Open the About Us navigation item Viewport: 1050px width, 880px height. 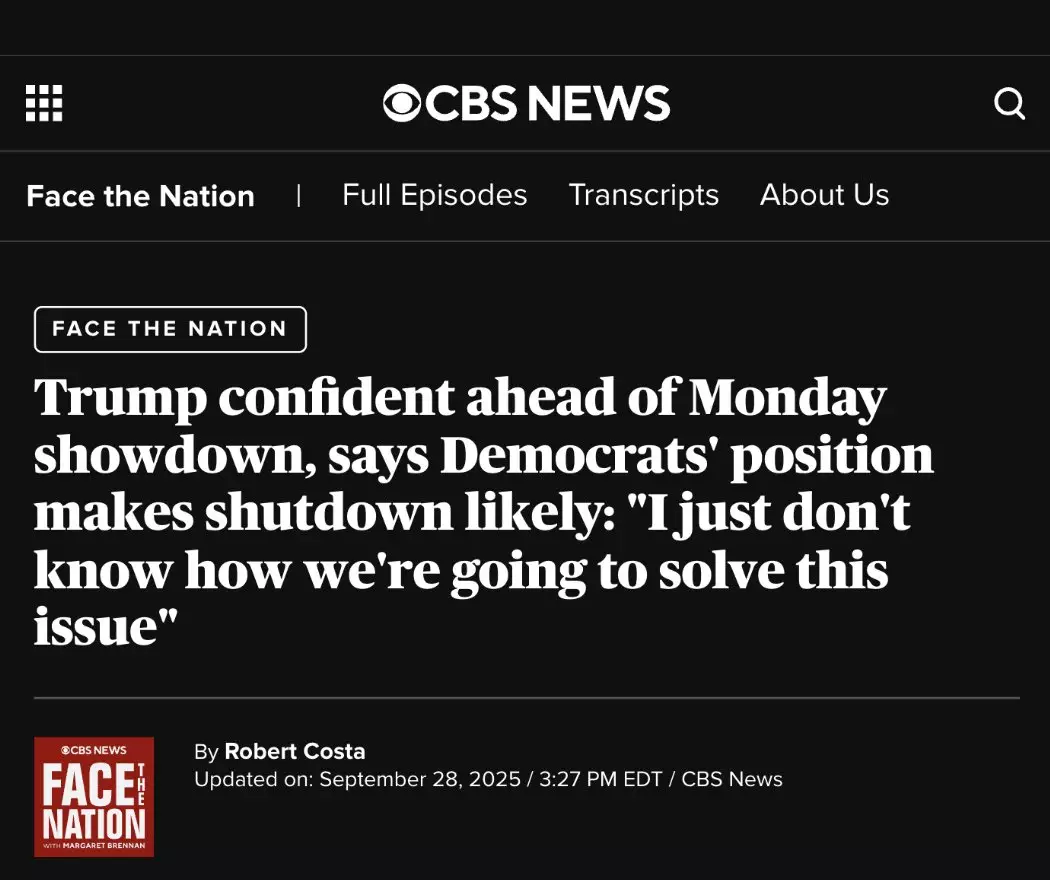click(x=824, y=195)
